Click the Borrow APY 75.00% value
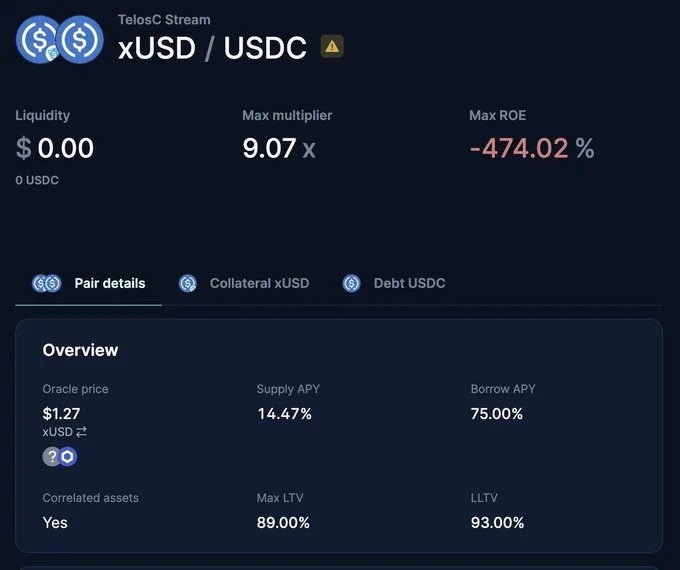Viewport: 680px width, 570px height. pyautogui.click(x=497, y=413)
